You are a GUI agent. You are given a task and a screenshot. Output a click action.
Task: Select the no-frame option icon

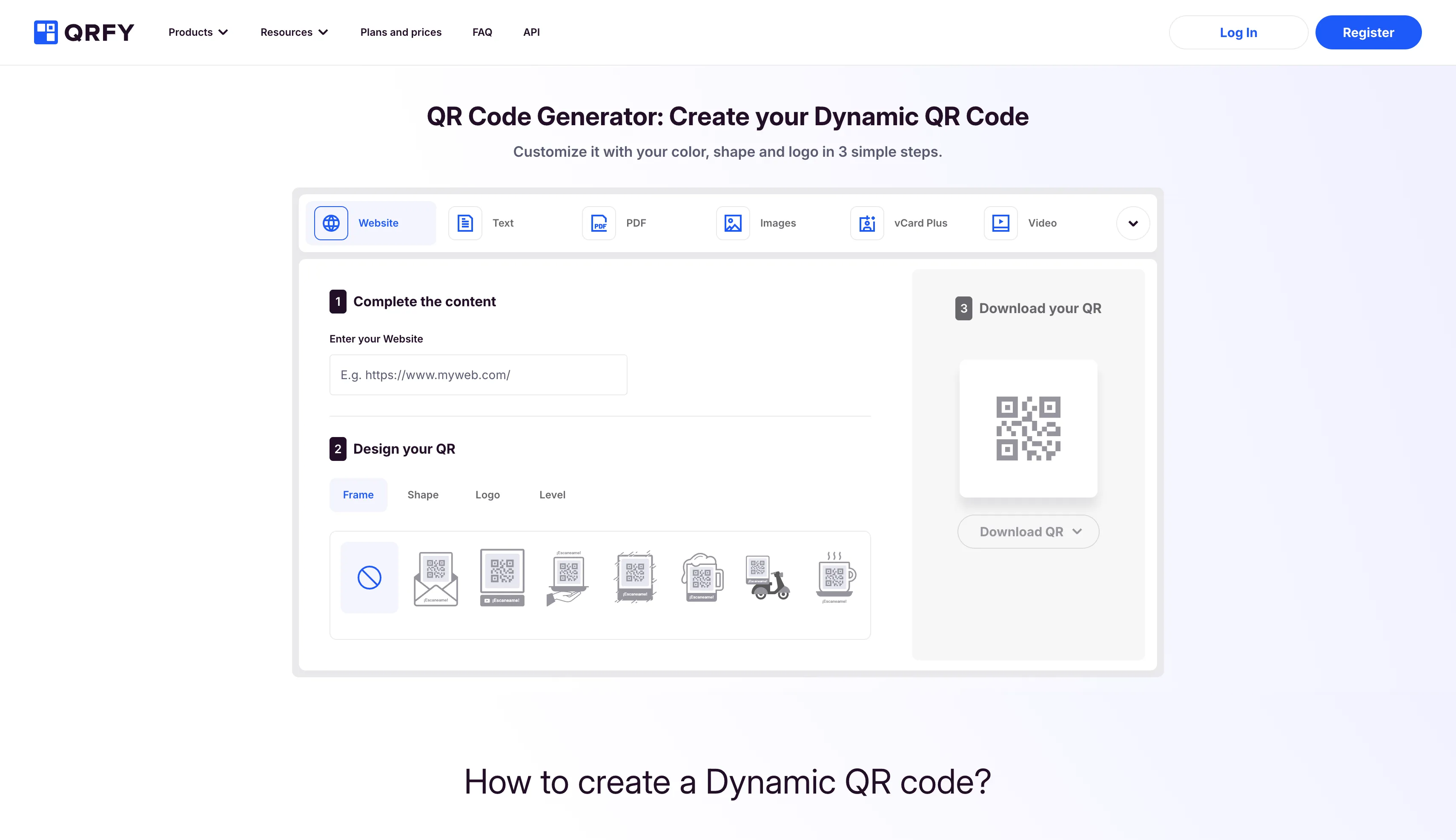click(369, 578)
